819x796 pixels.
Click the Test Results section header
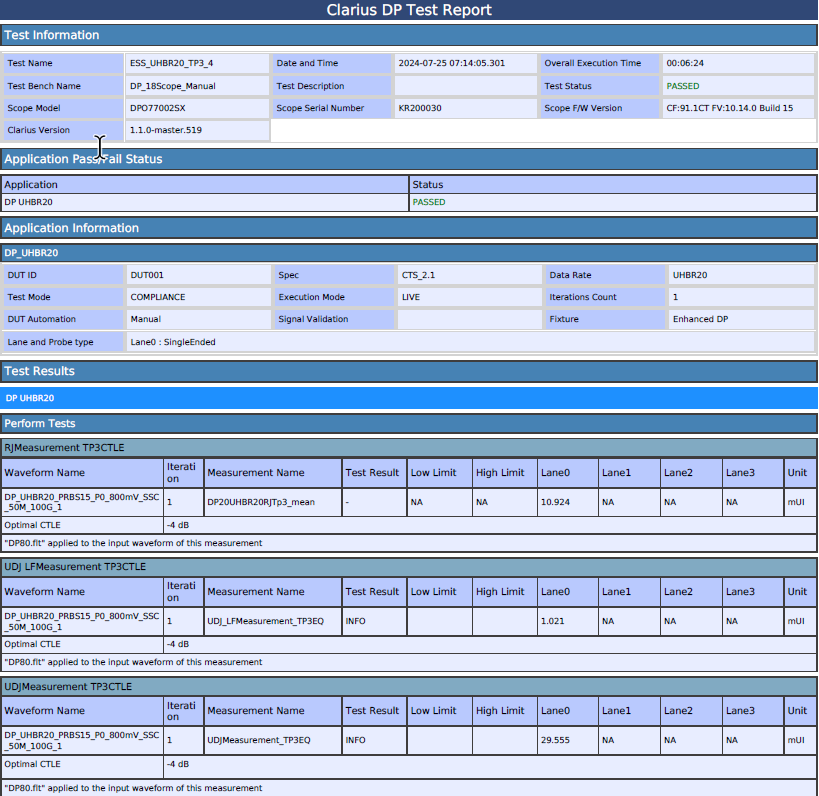pos(39,371)
